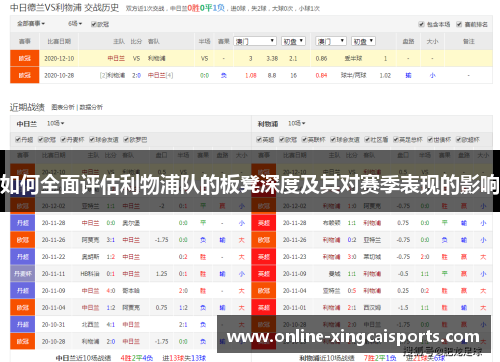This screenshot has height=362, width=500.
Task: Uncheck 欧冠 in the 中日兰 filters
Action: [x=41, y=139]
